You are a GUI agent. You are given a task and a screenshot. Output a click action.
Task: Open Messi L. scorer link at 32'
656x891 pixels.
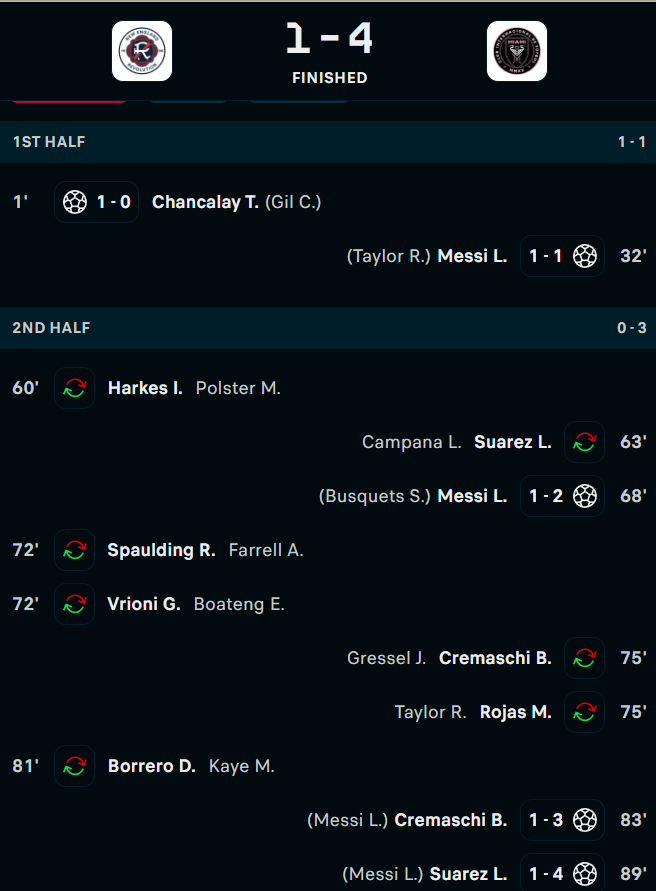472,256
